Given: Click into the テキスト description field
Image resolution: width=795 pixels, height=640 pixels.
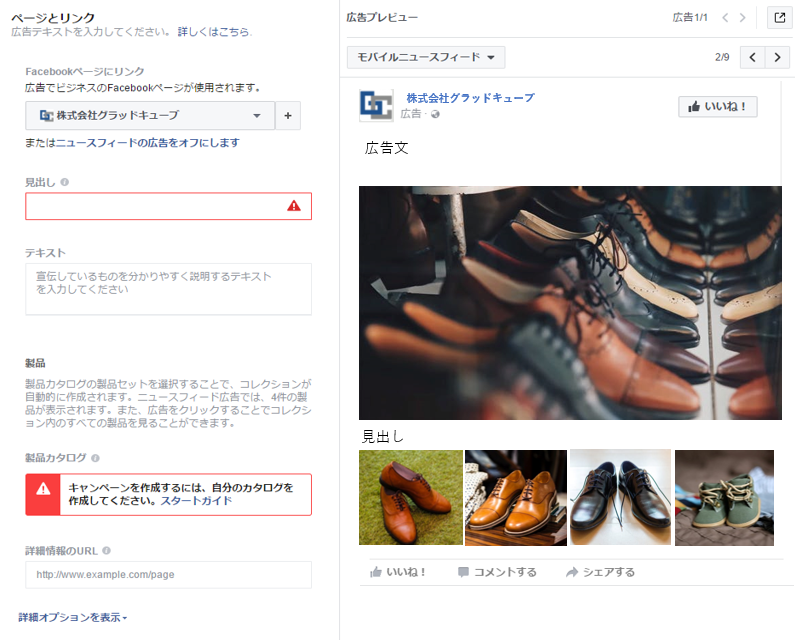Looking at the screenshot, I should point(168,289).
